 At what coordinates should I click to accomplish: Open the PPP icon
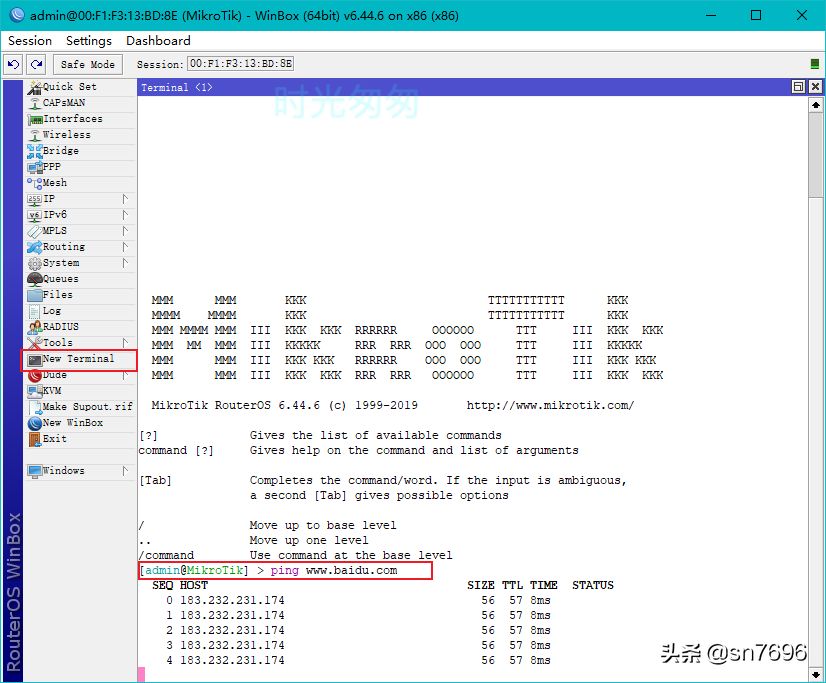pyautogui.click(x=35, y=167)
